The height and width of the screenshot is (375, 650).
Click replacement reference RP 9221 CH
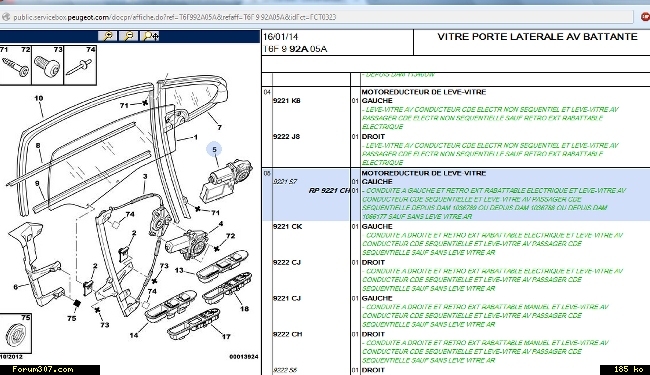click(x=329, y=191)
